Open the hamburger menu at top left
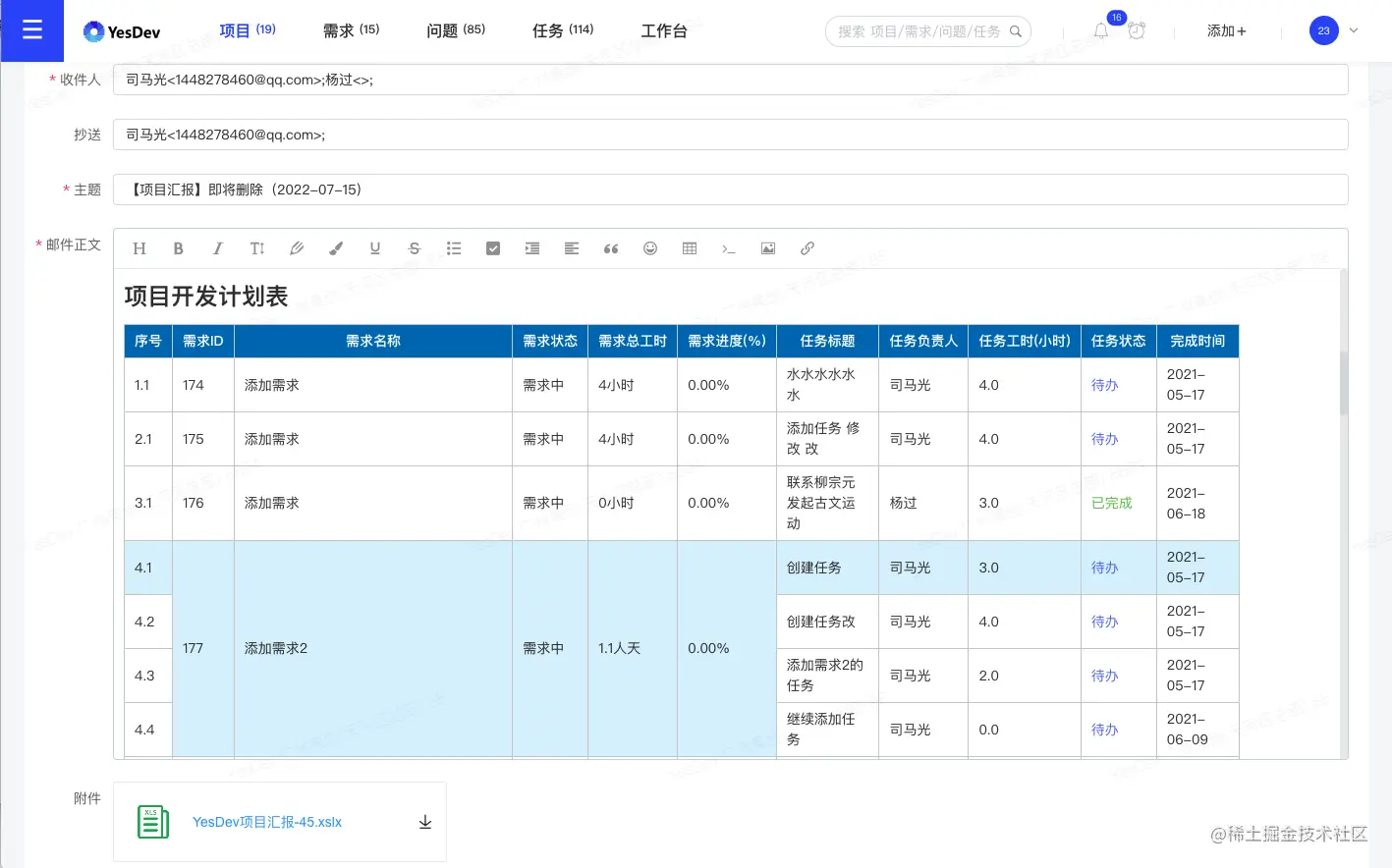1392x868 pixels. coord(31,30)
